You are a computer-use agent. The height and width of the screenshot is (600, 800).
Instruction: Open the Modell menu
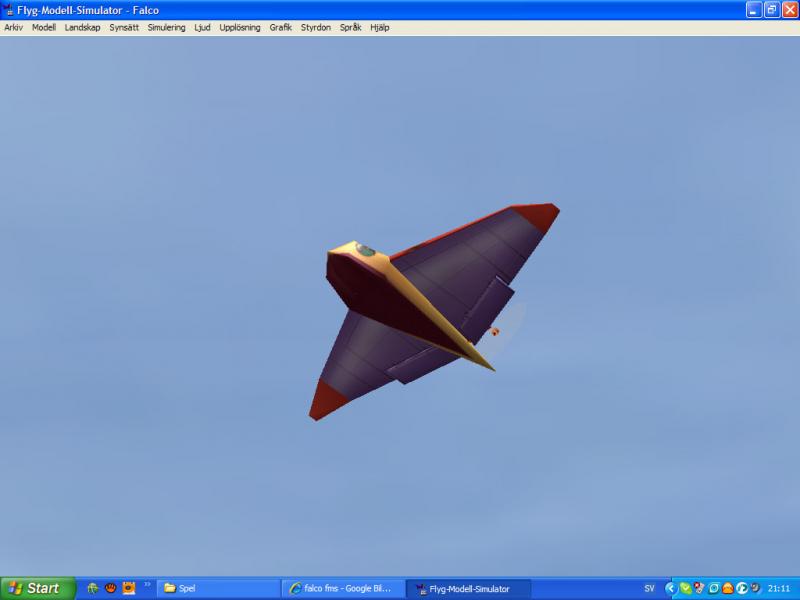pos(44,28)
